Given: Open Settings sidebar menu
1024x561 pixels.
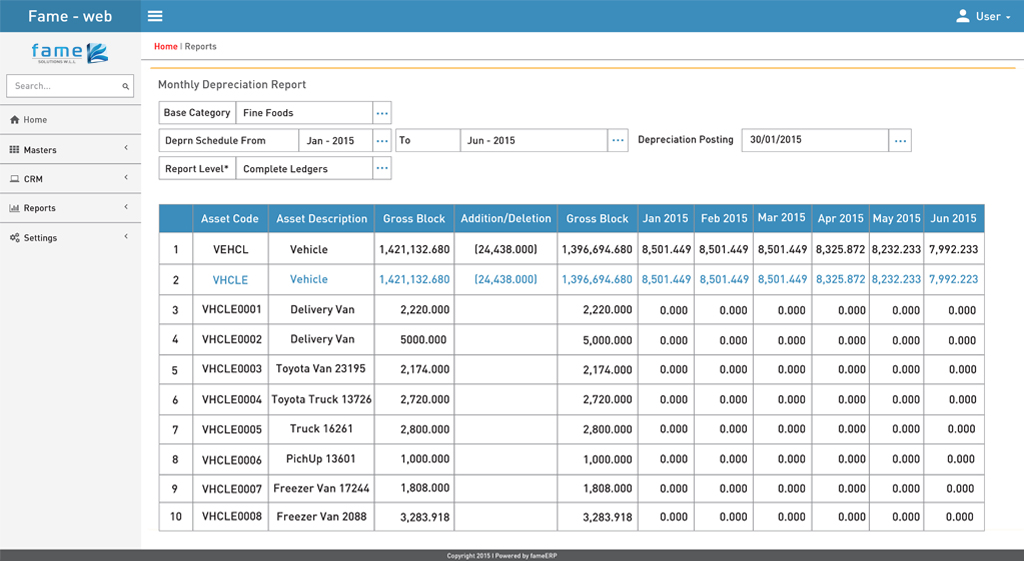Looking at the screenshot, I should pos(70,238).
